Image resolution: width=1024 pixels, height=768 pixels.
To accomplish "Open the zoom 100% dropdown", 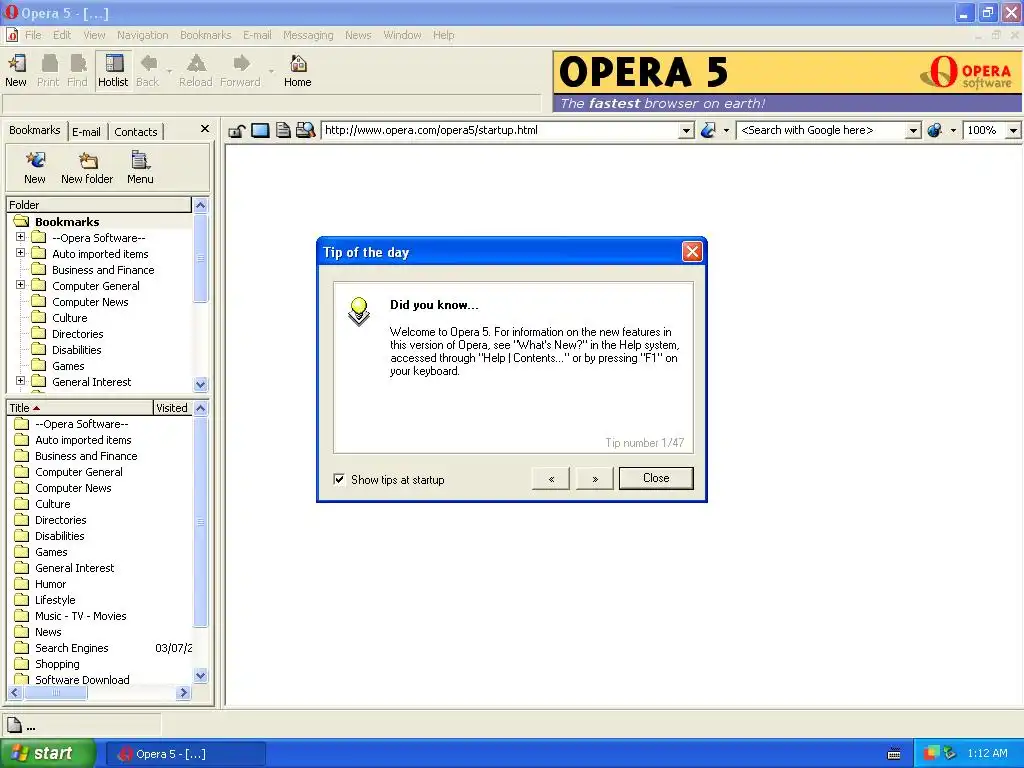I will pyautogui.click(x=1013, y=131).
